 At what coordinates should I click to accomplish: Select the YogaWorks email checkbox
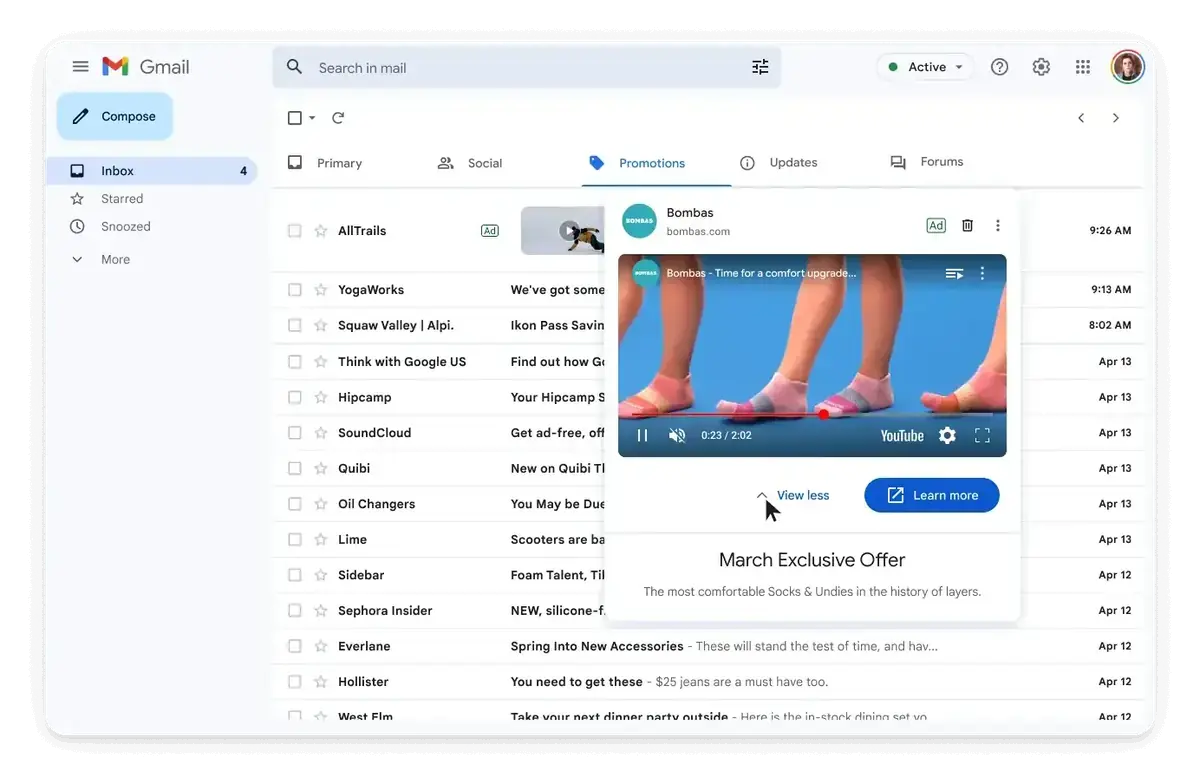tap(294, 290)
